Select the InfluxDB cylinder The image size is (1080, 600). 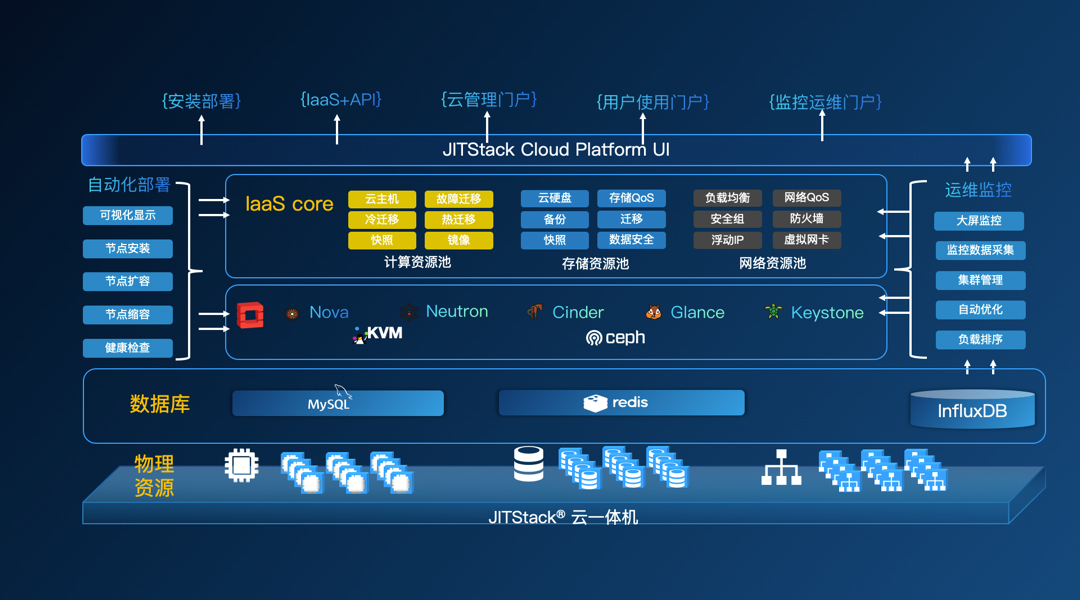(x=973, y=409)
